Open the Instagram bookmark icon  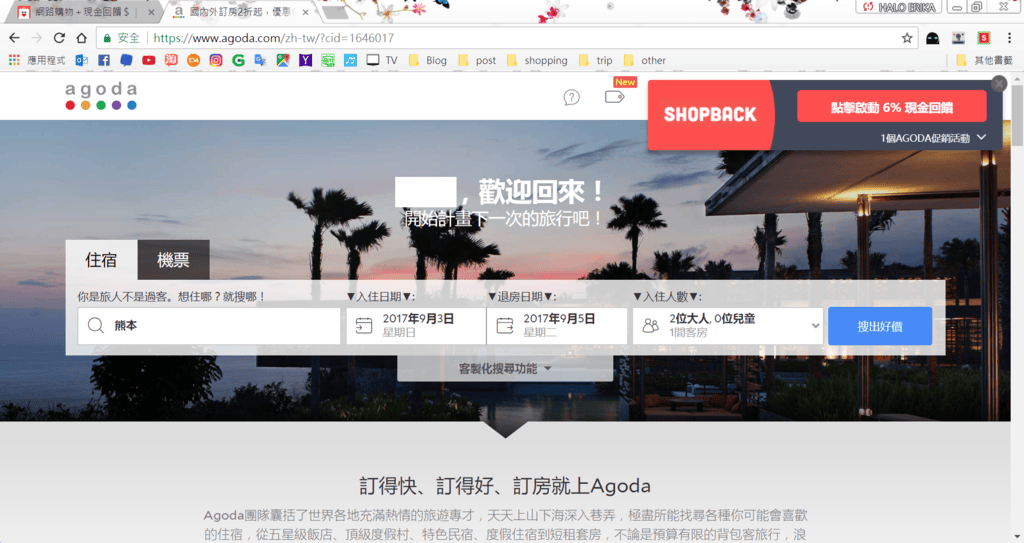click(216, 60)
